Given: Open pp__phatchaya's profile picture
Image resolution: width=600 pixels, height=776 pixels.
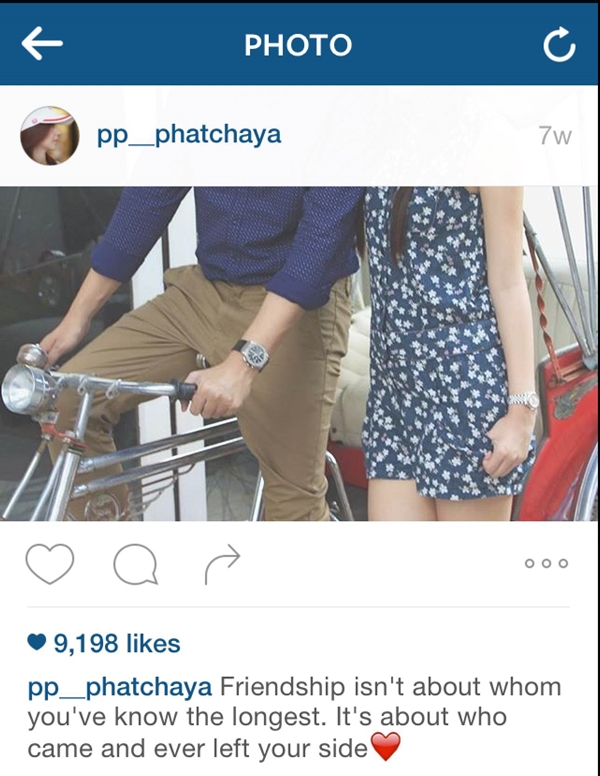Looking at the screenshot, I should (50, 135).
